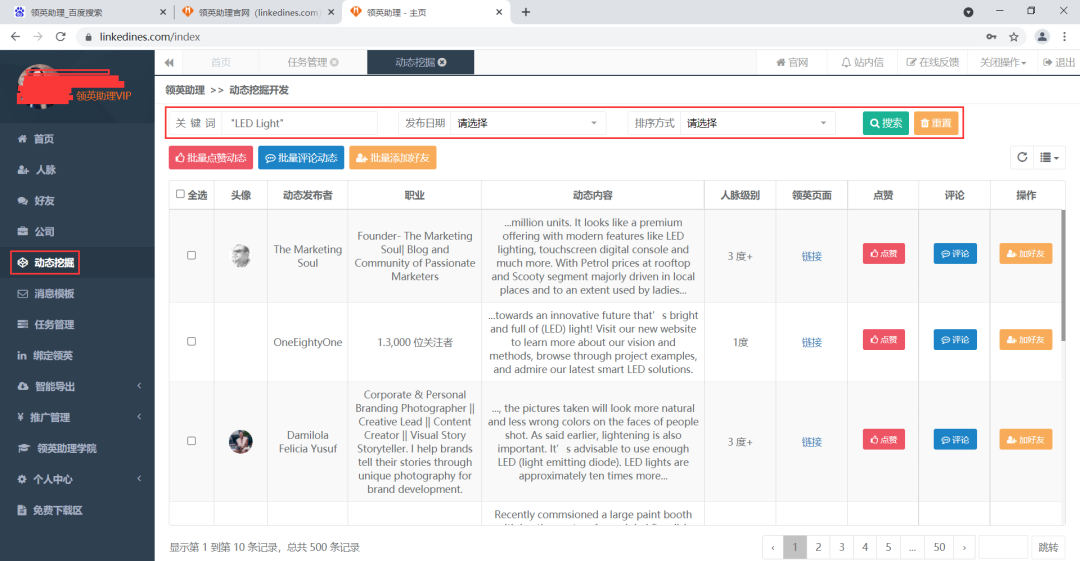The width and height of the screenshot is (1080, 561).
Task: Click 批量点赞动态 button
Action: [211, 158]
